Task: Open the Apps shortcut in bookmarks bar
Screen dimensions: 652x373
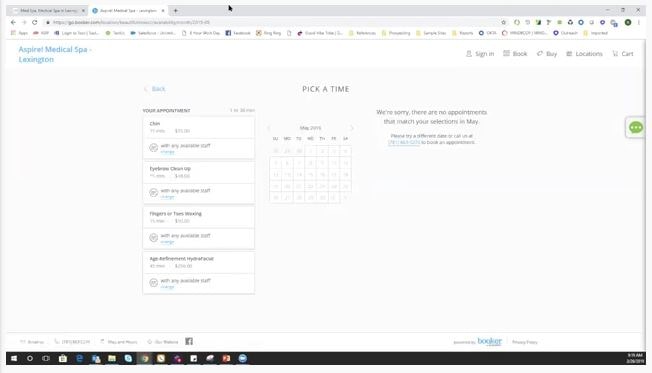Action: (x=20, y=33)
